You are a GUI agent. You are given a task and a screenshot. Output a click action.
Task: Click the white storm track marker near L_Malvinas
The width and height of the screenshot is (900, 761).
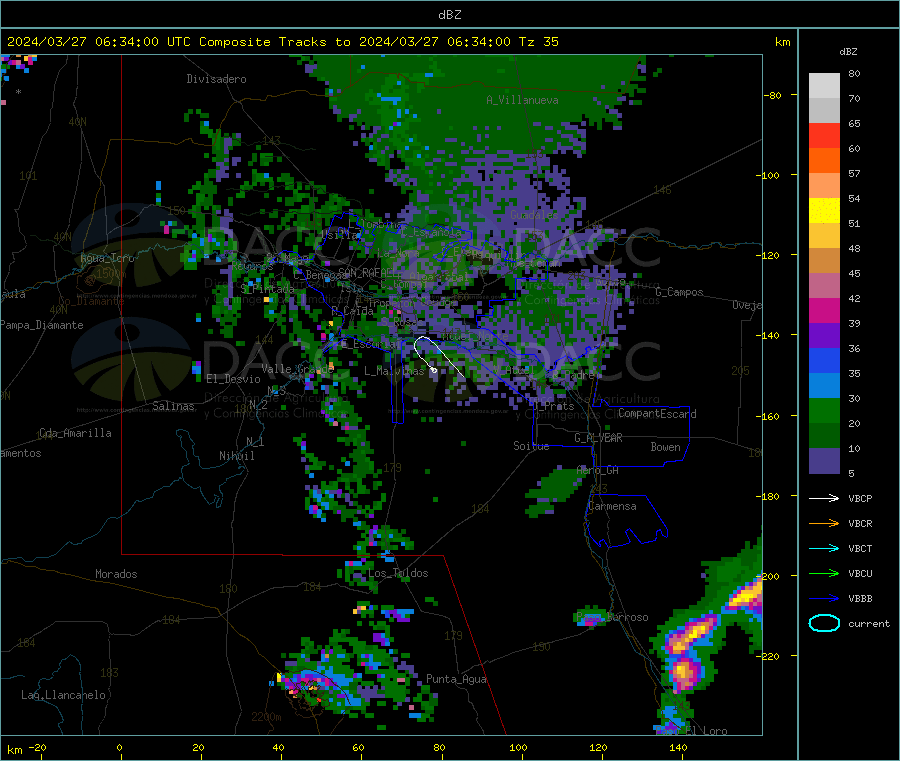click(434, 370)
